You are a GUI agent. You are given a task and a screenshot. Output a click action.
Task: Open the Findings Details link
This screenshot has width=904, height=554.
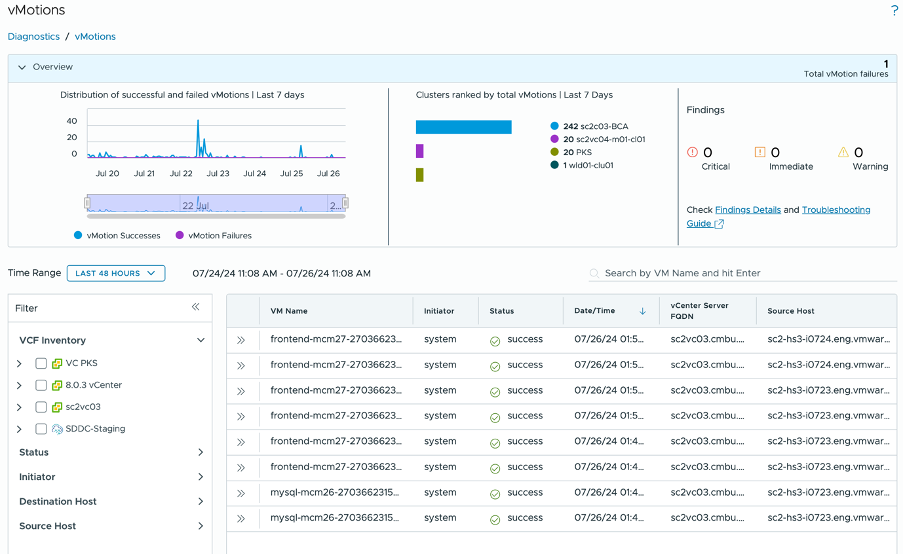(x=747, y=210)
